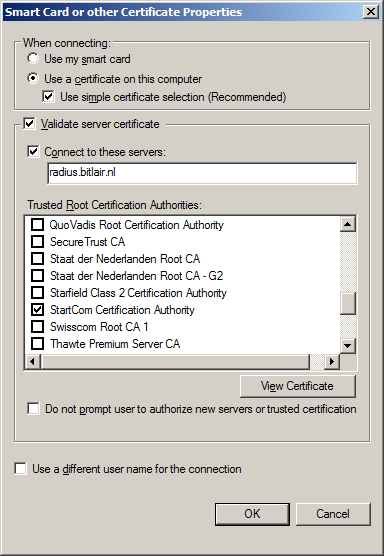Screen dimensions: 384x556
Task: Click the vertical scrollbar thumb in authorities list
Action: pos(347,304)
